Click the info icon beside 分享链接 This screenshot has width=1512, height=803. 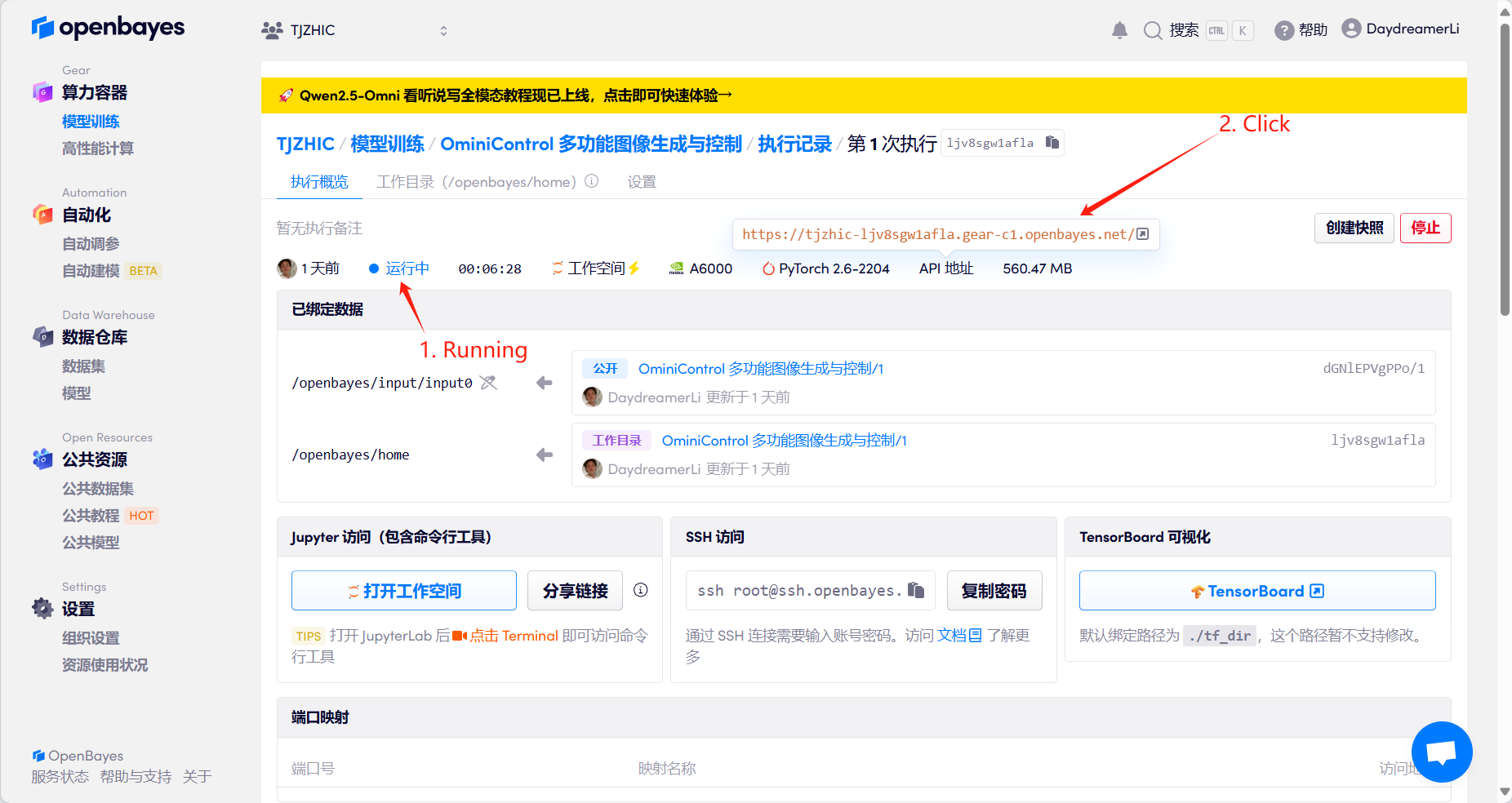point(641,590)
